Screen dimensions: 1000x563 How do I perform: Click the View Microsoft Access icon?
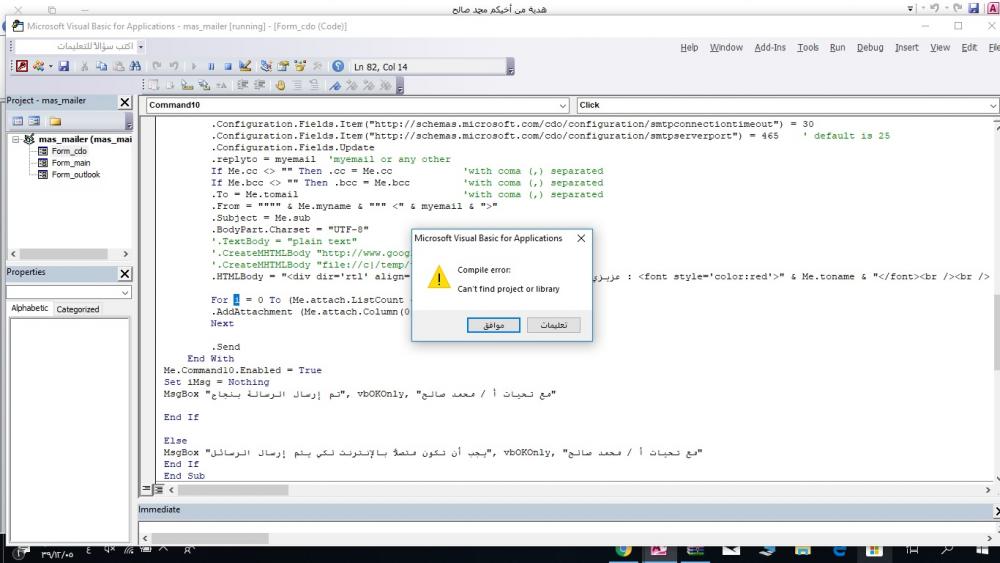point(23,67)
